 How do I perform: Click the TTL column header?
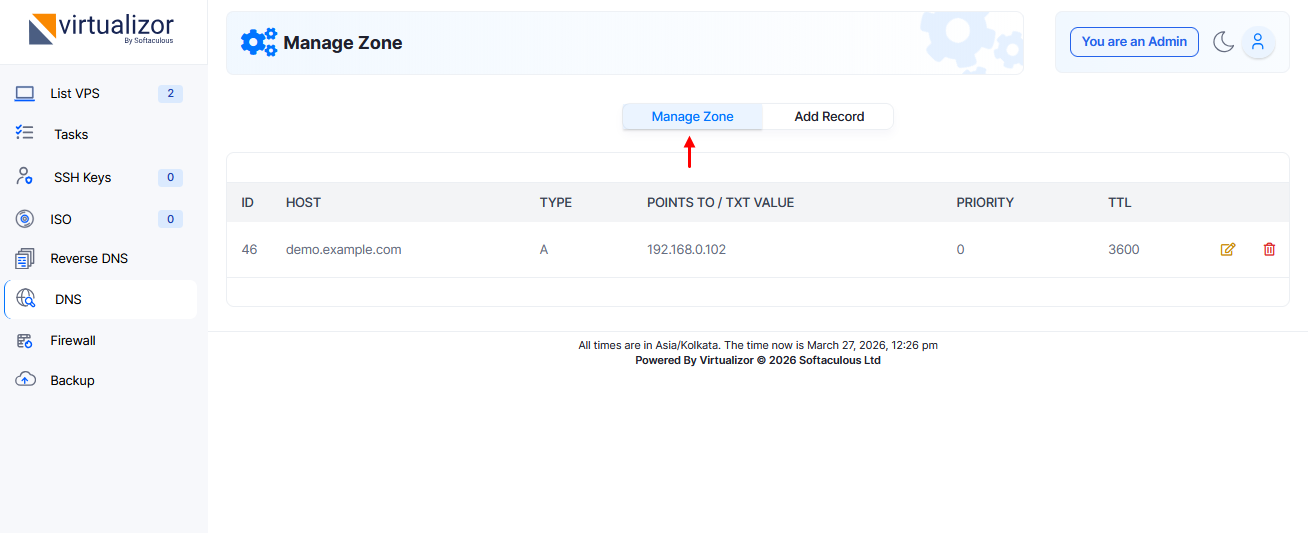(x=1119, y=203)
